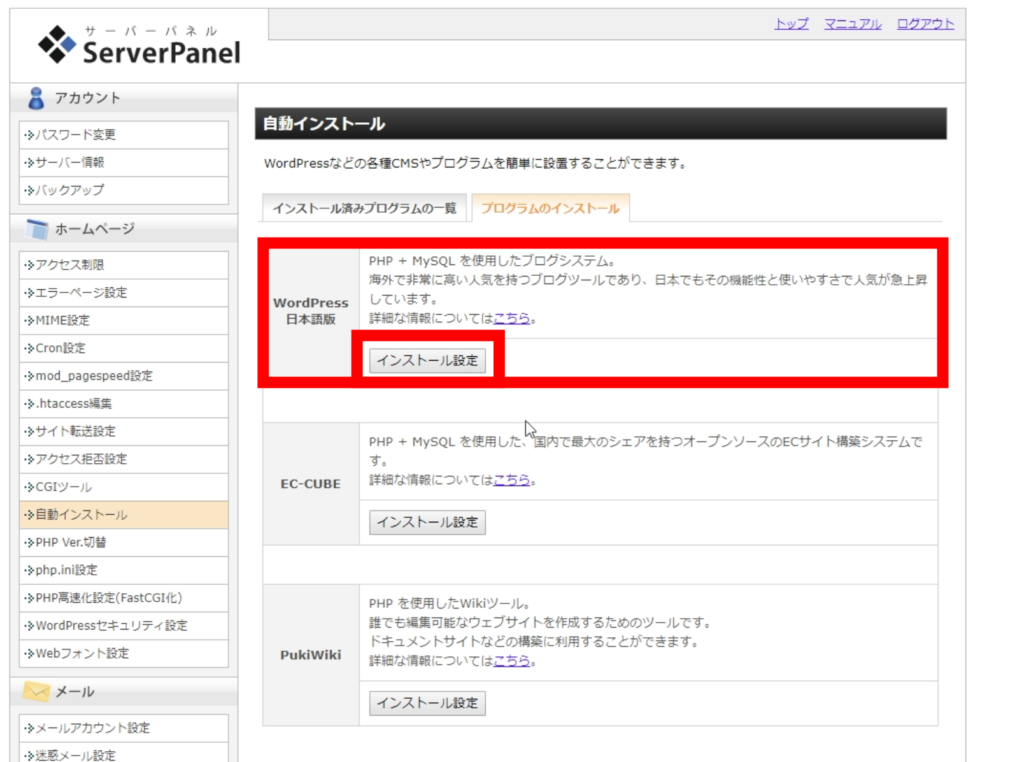
Task: Open エラーページ設定 menu item
Action: pyautogui.click(x=124, y=293)
